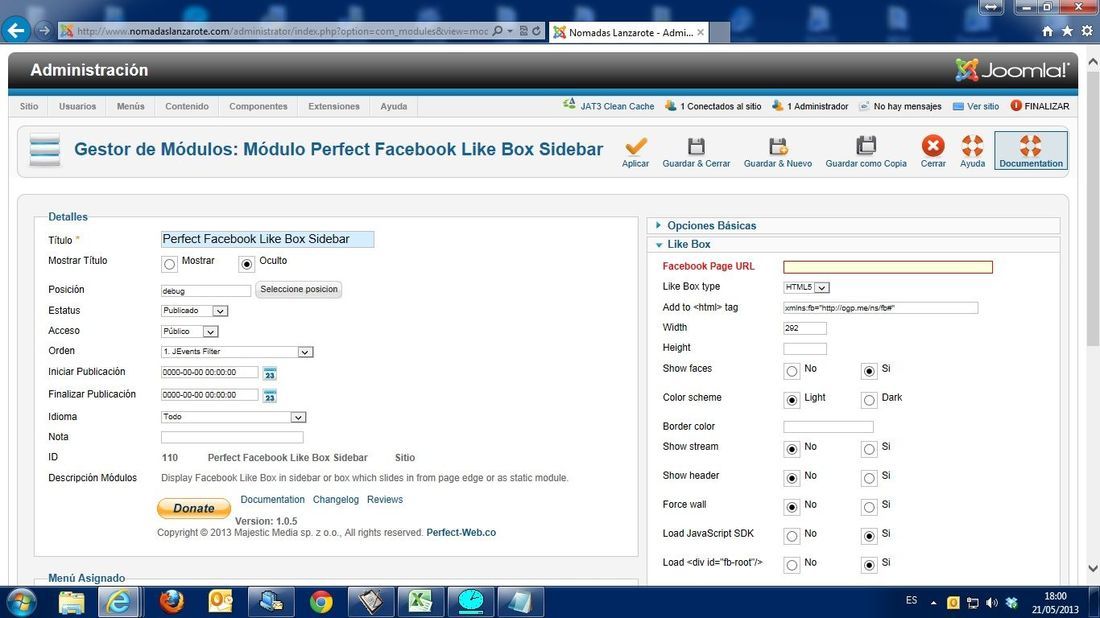The height and width of the screenshot is (618, 1100).
Task: Click the Guardar como Copia icon
Action: (866, 146)
